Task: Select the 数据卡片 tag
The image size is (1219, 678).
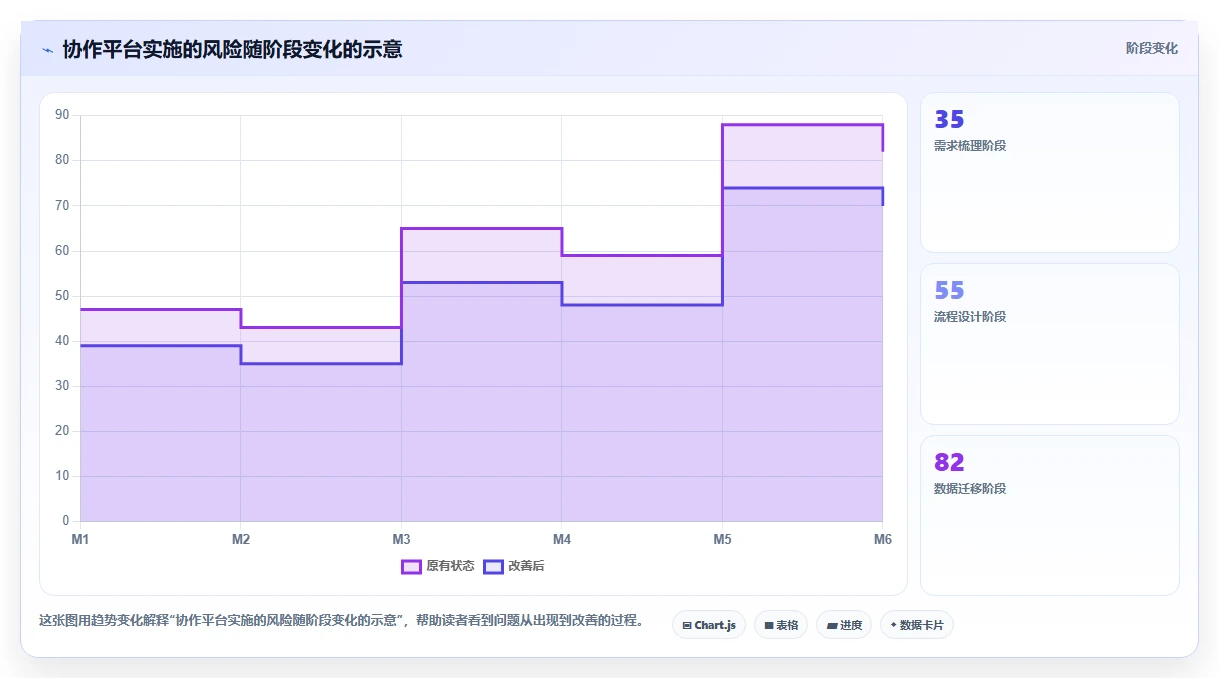Action: tap(917, 625)
